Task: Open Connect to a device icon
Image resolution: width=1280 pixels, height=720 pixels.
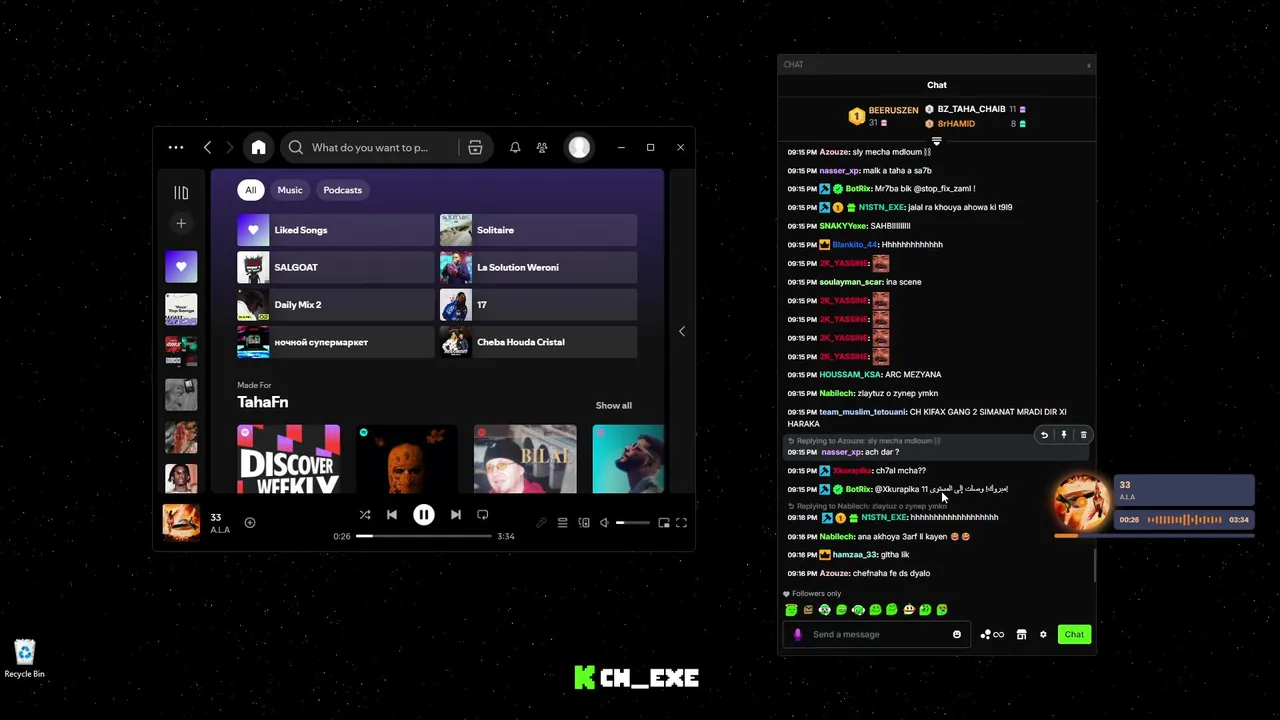Action: click(x=584, y=523)
